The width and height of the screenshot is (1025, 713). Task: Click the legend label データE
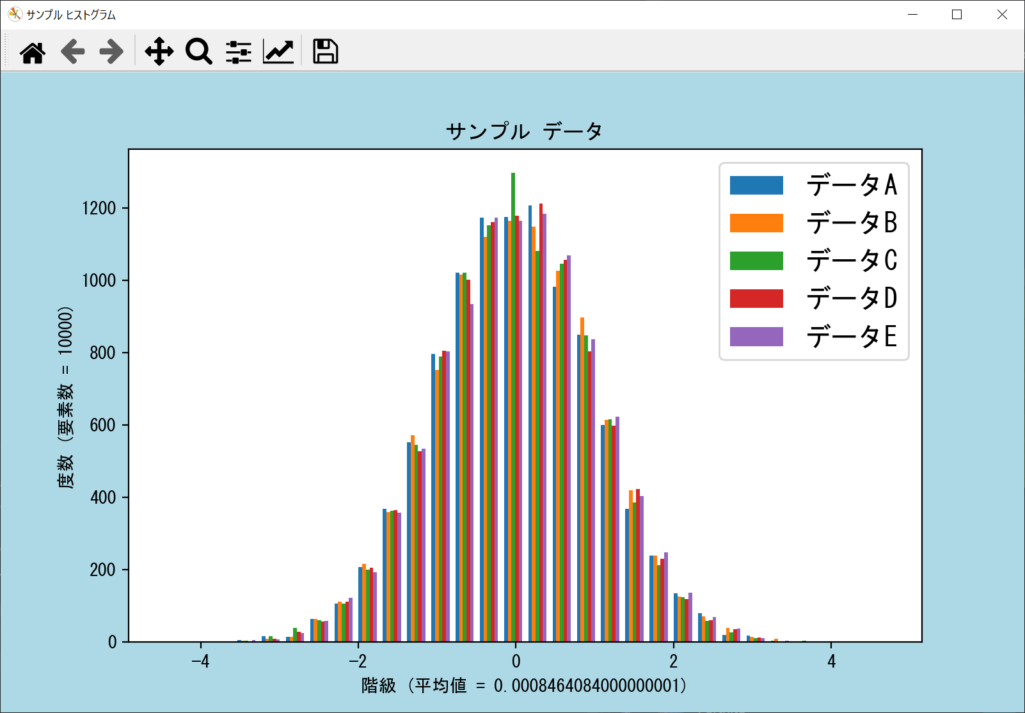point(852,337)
